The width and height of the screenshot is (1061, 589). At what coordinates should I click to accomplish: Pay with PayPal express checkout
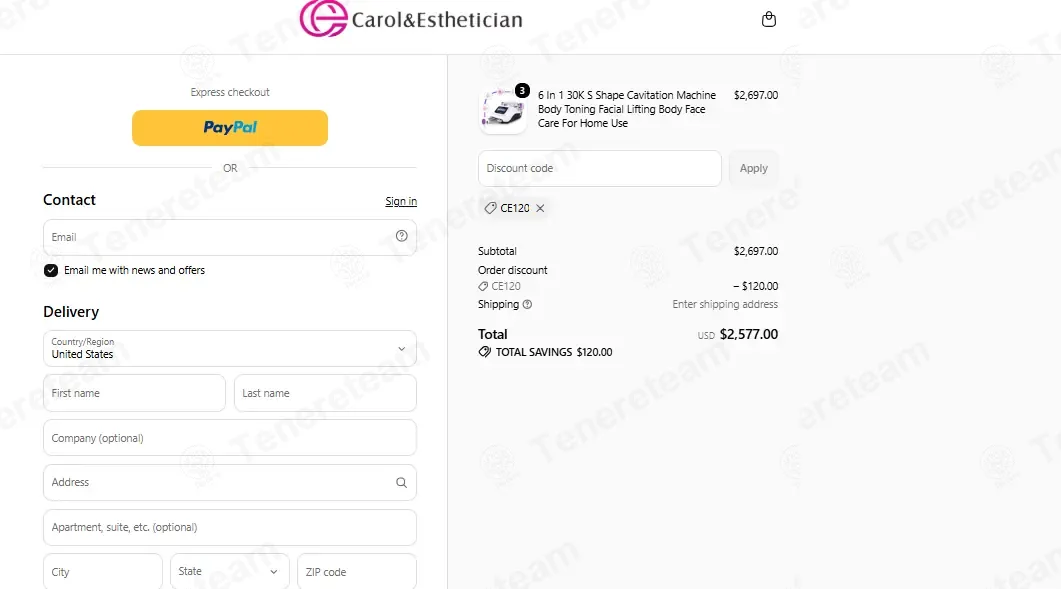[x=230, y=128]
